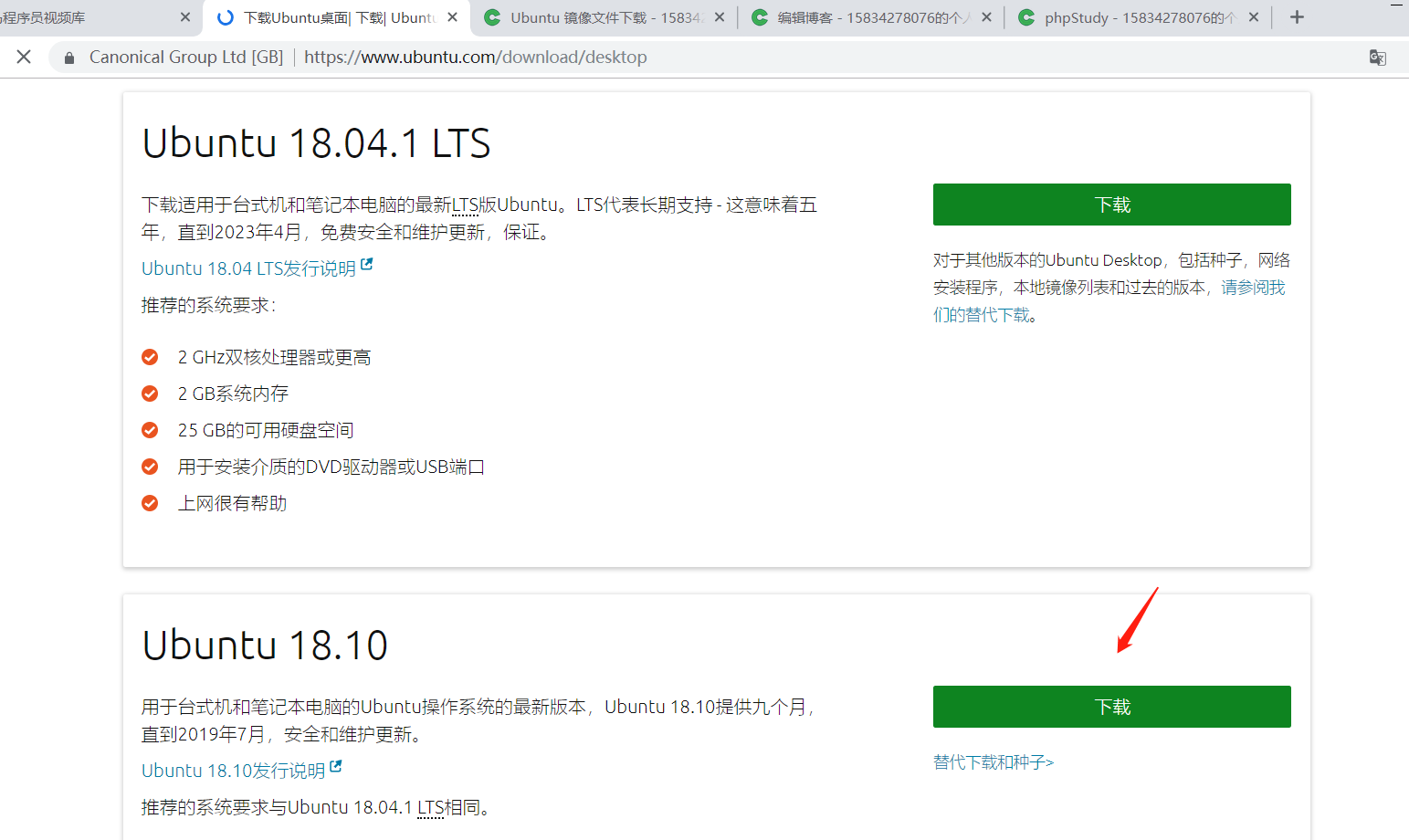Click the check icon beside DVD驱动器或USB端口
Viewport: 1409px width, 840px height.
click(x=150, y=467)
